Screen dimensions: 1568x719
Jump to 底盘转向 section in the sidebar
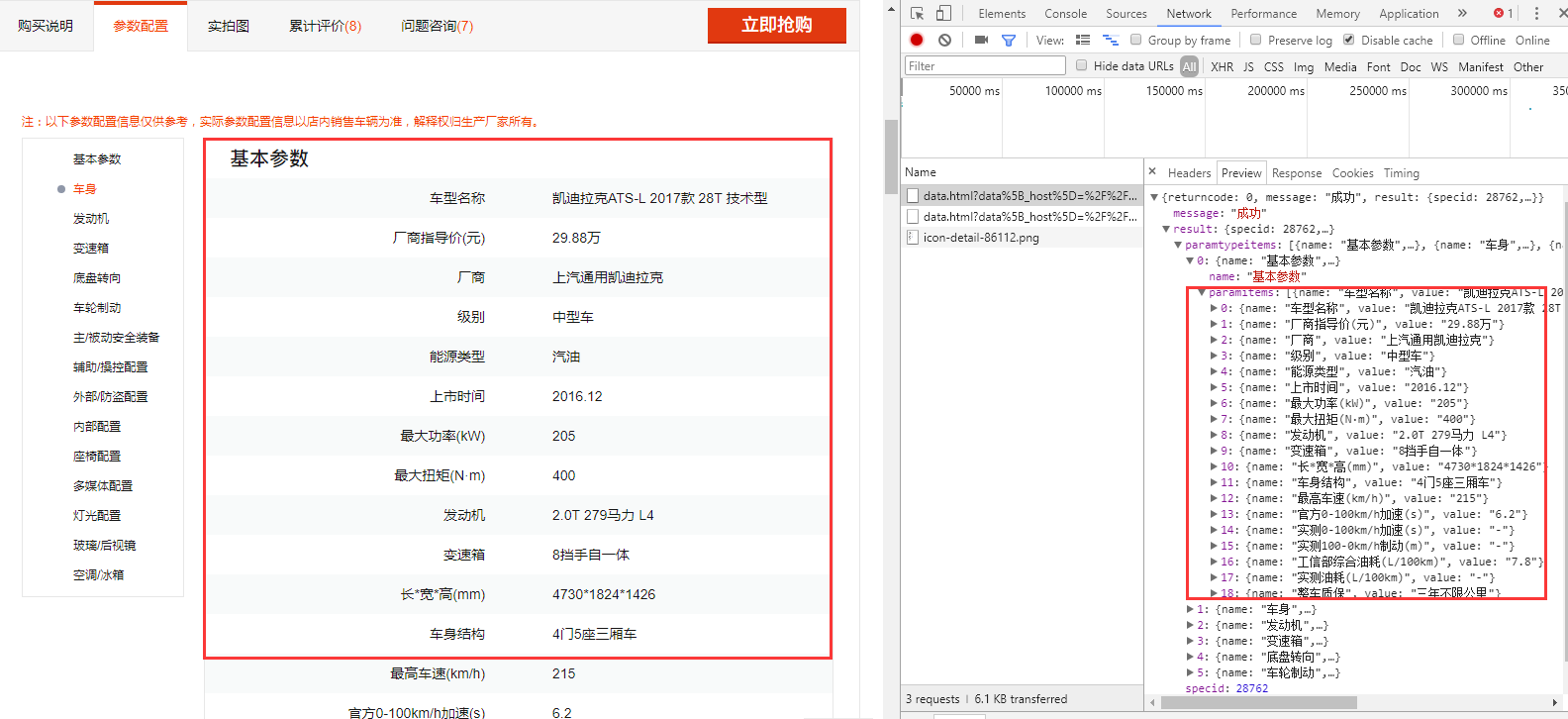click(97, 277)
